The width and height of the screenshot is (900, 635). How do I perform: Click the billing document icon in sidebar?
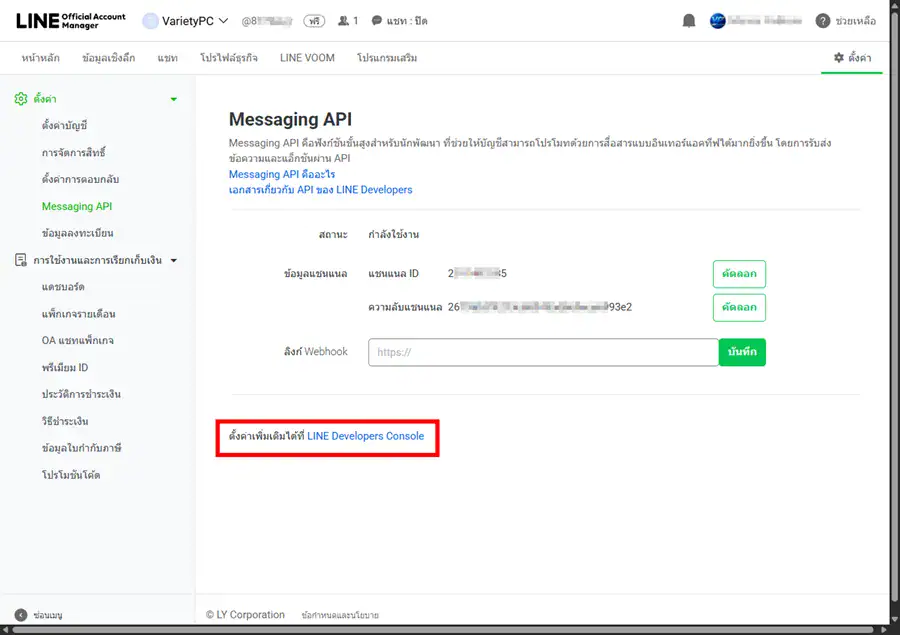21,260
